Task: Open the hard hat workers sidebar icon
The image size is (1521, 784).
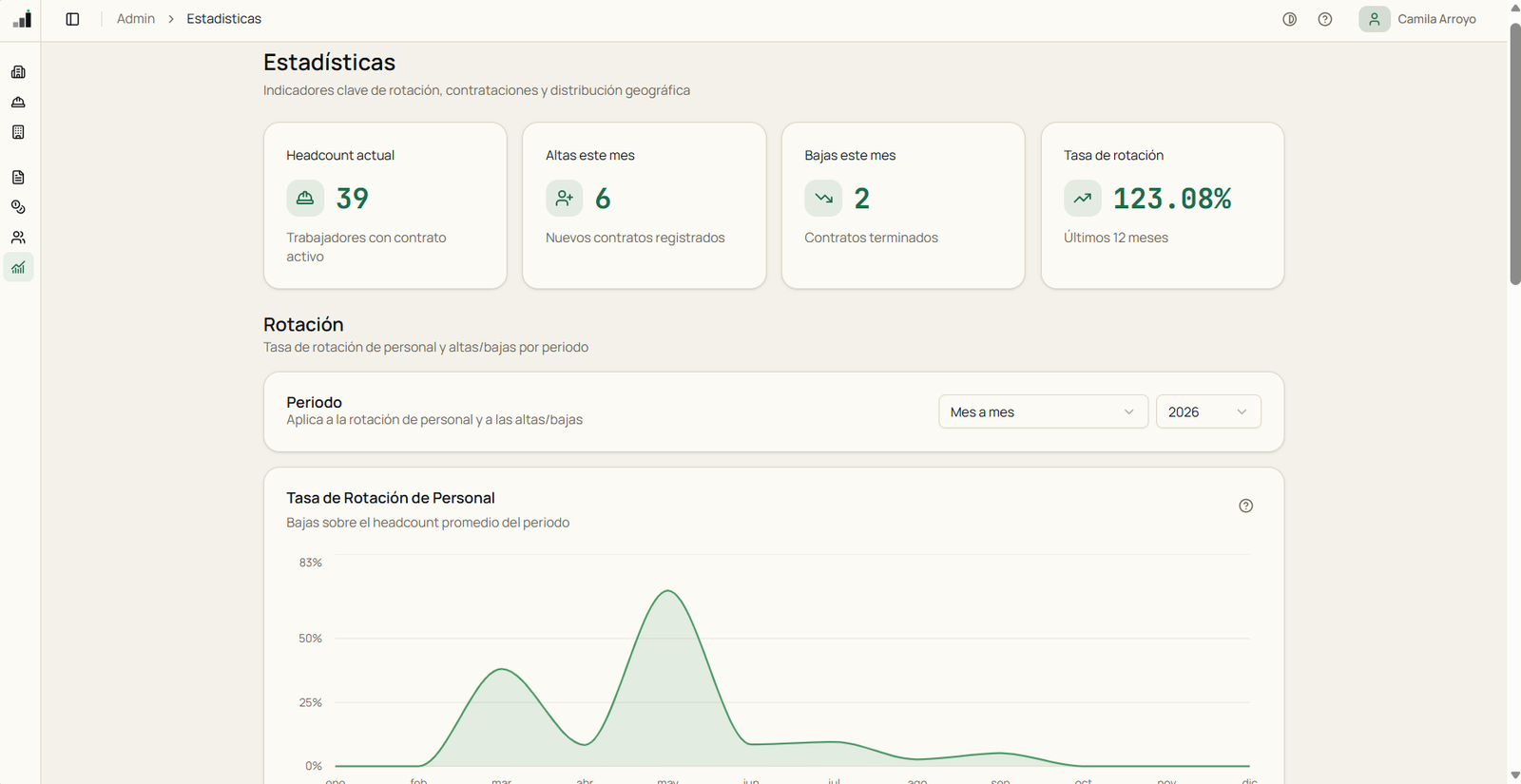Action: pos(18,102)
